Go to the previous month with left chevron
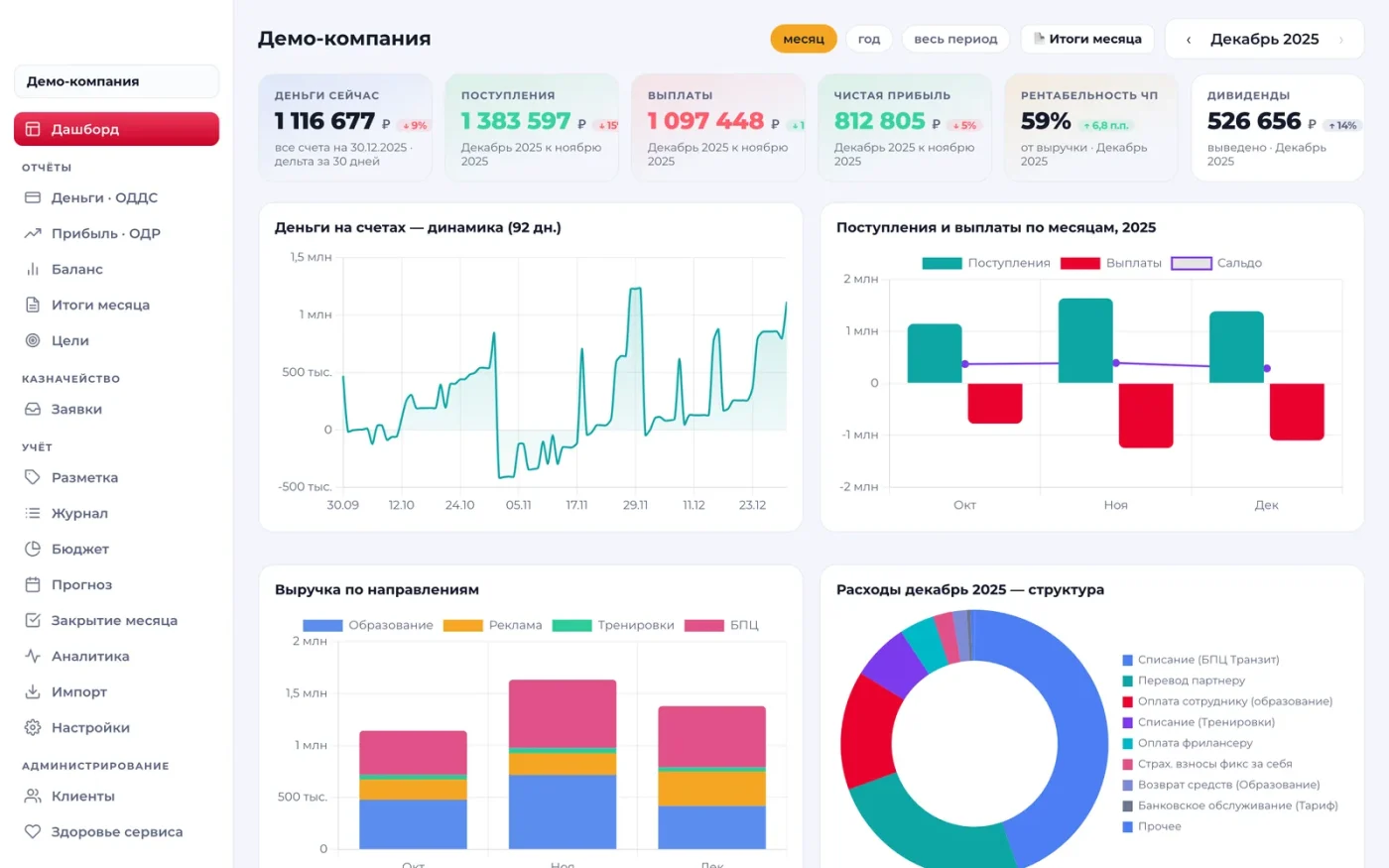The height and width of the screenshot is (868, 1389). click(1189, 40)
